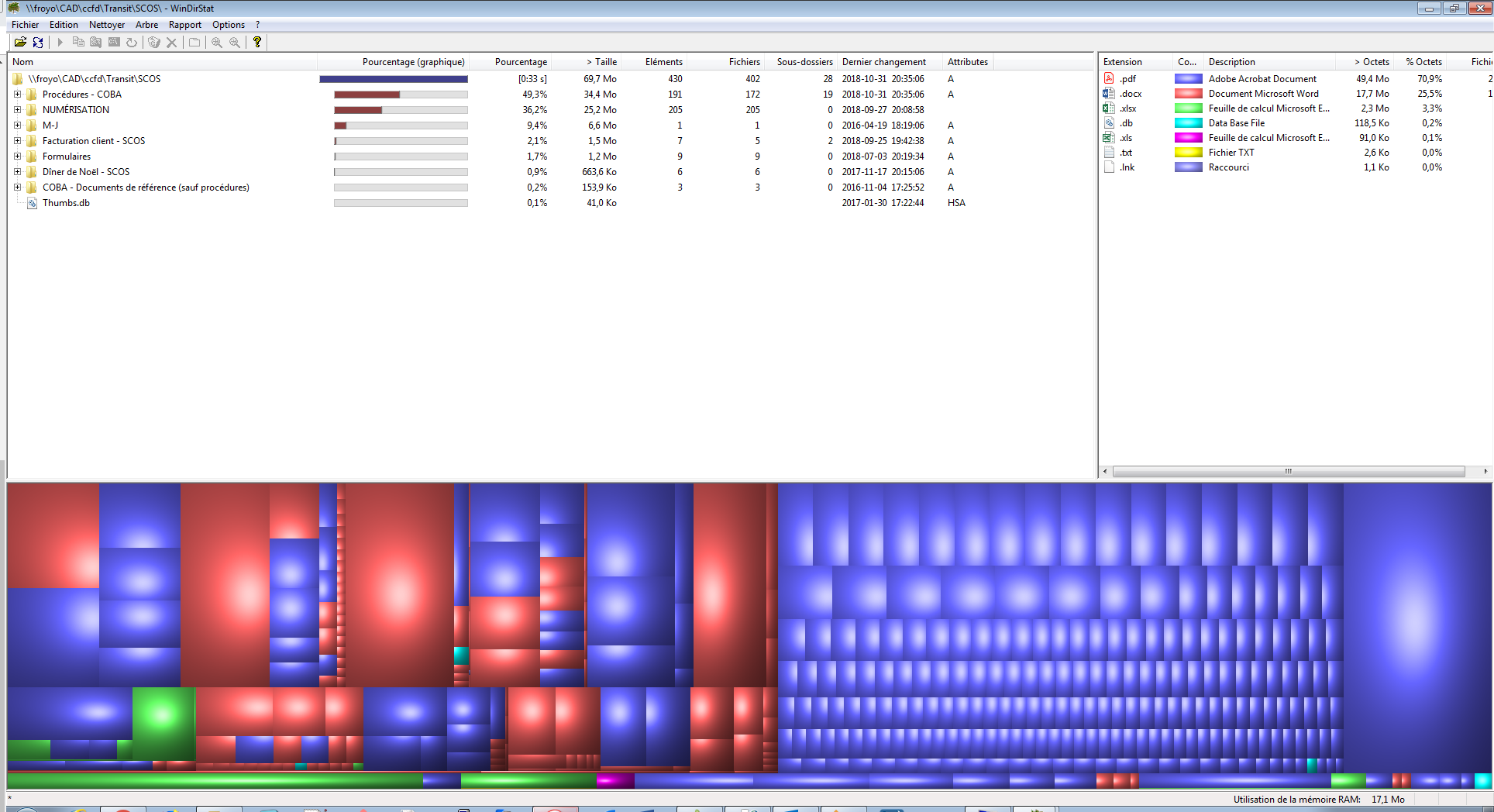
Task: Click the Zoom Out magnifier icon
Action: [235, 43]
